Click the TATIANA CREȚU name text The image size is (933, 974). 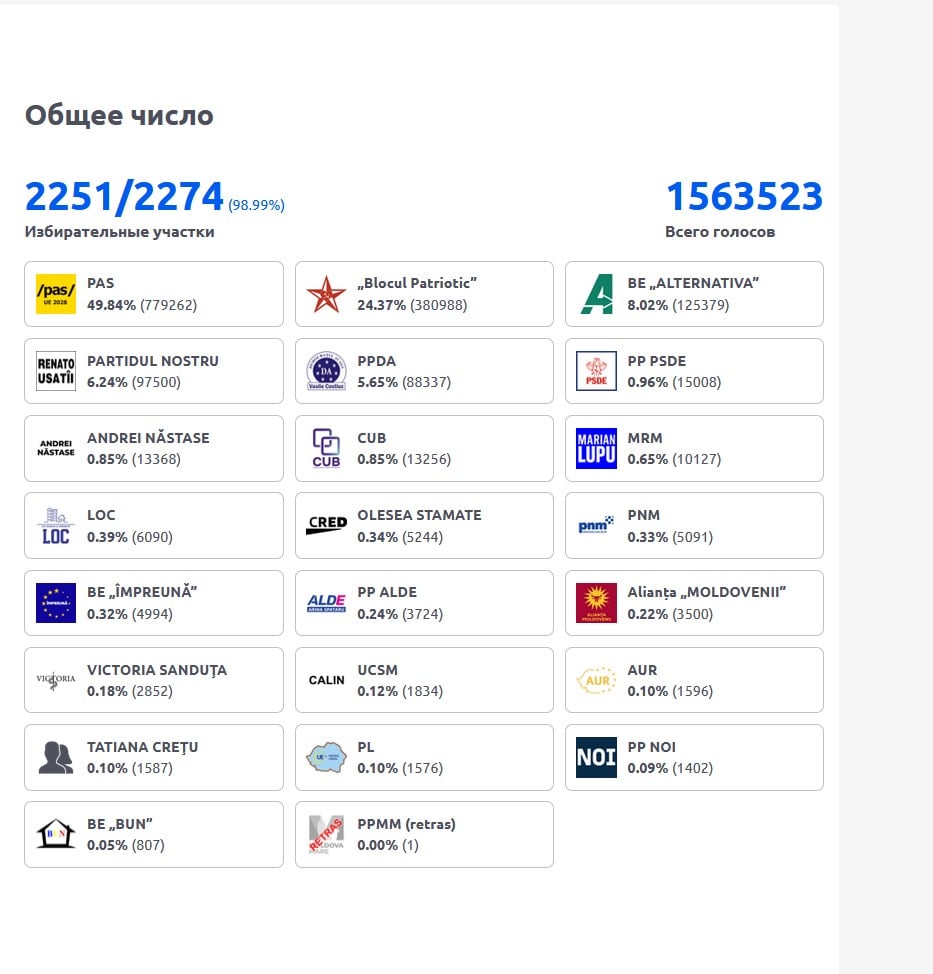143,747
